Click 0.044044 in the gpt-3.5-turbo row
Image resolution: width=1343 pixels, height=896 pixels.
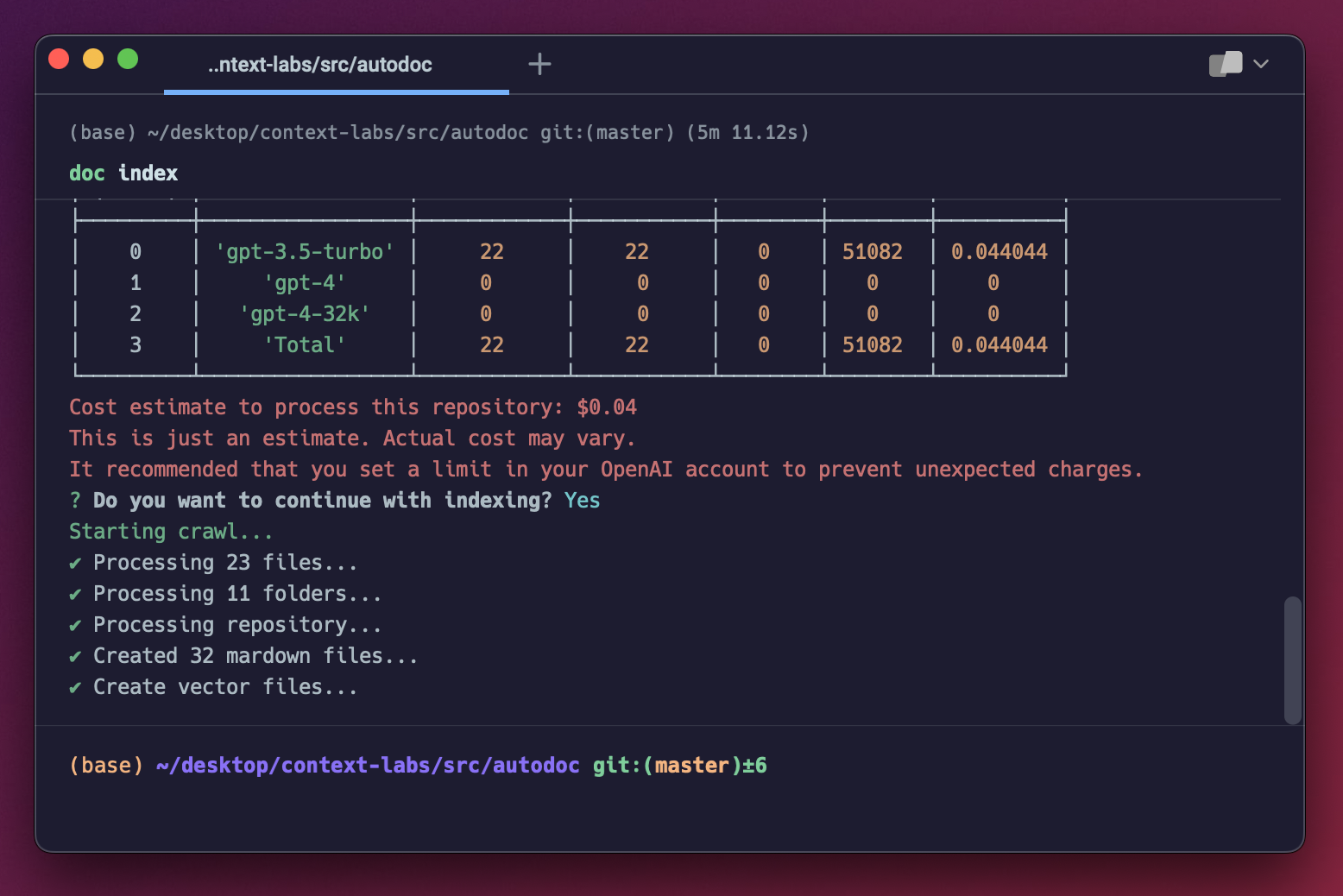(x=999, y=252)
